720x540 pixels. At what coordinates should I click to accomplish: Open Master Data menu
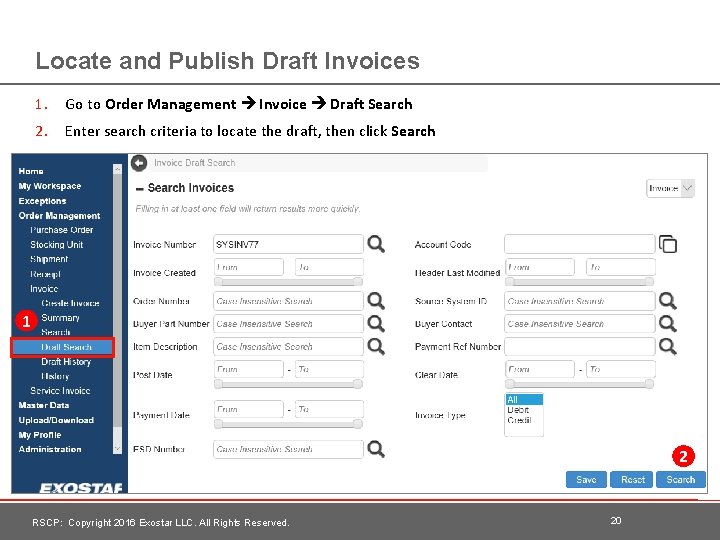tap(44, 405)
